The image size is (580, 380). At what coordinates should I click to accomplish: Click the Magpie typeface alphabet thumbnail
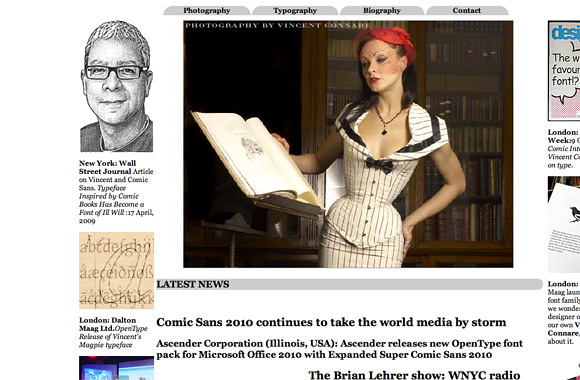point(117,270)
